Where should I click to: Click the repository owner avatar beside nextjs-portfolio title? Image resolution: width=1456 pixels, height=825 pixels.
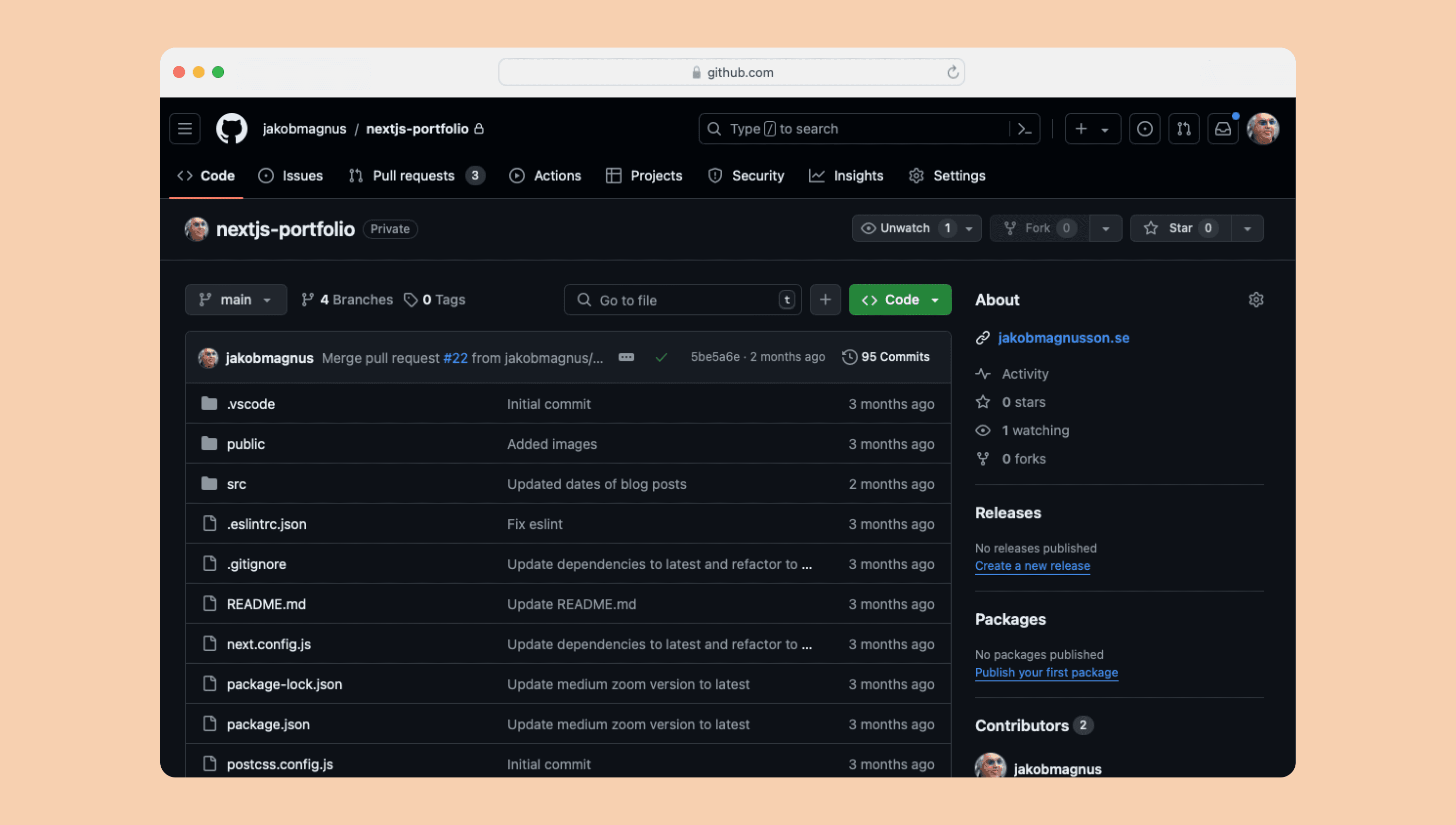197,229
